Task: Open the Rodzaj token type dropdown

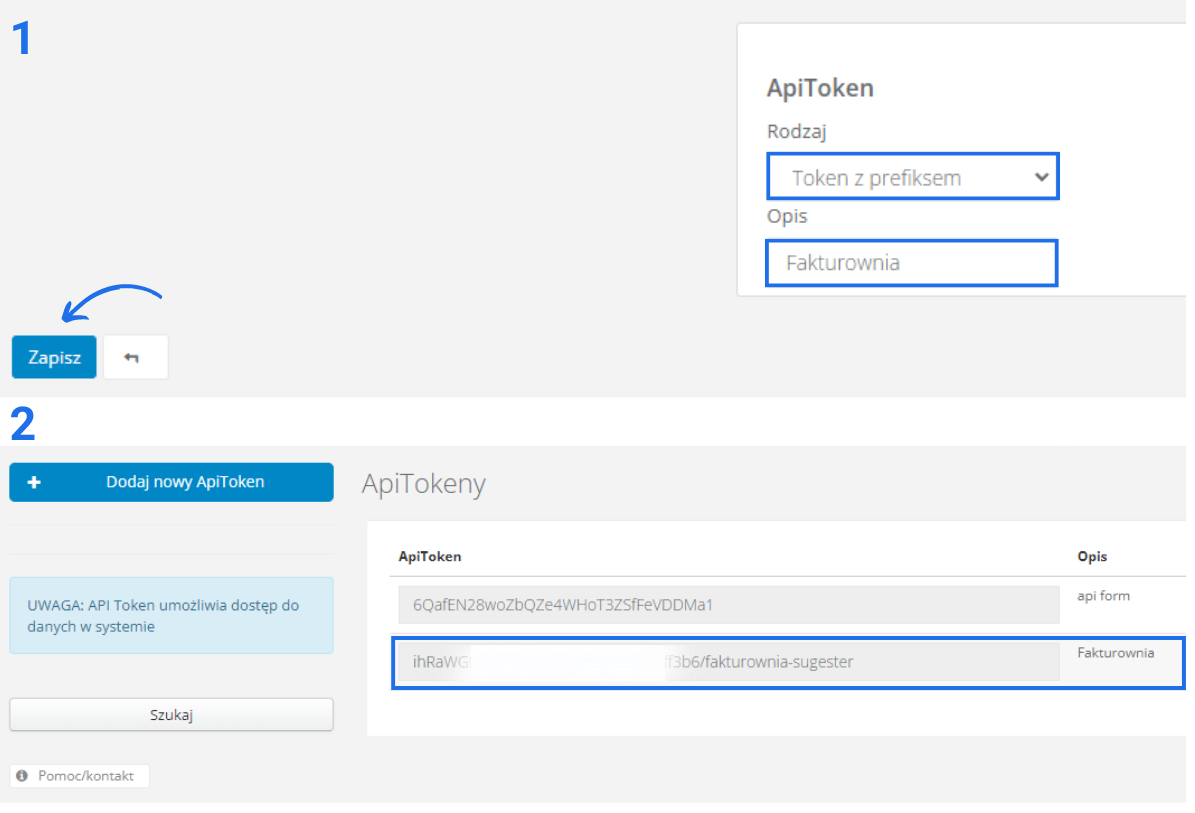Action: (910, 178)
